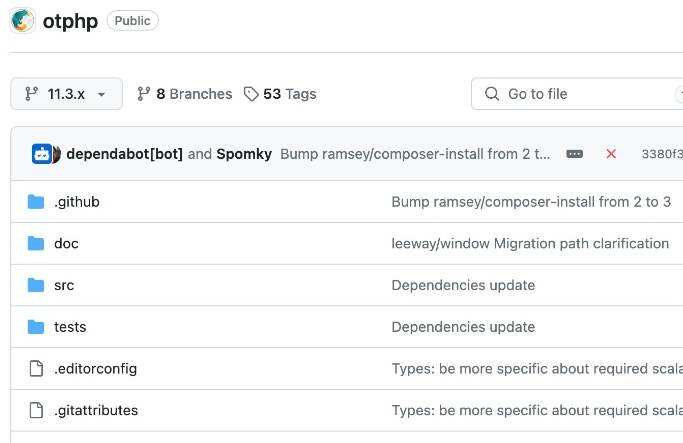Click the .github folder icon
The width and height of the screenshot is (683, 443).
pyautogui.click(x=36, y=202)
